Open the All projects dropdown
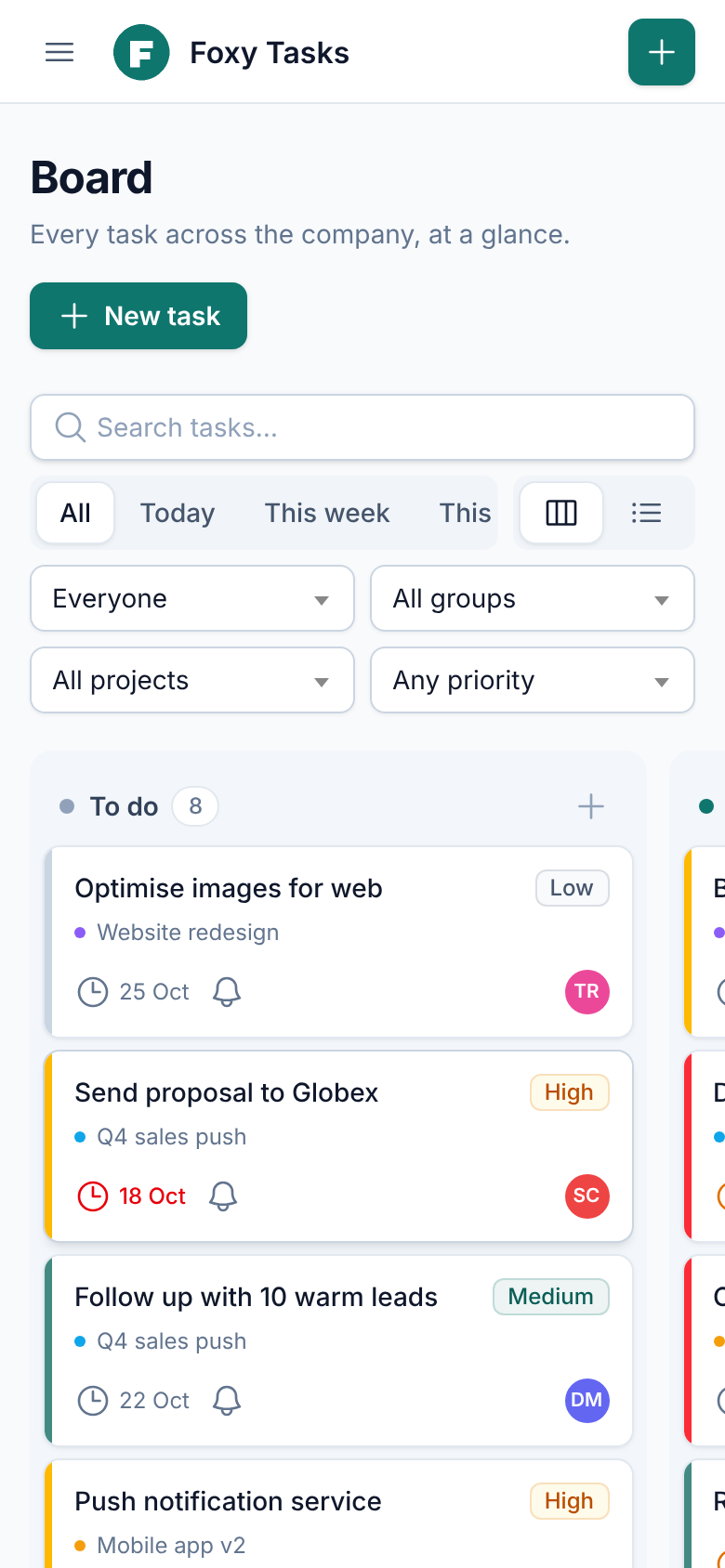Viewport: 725px width, 1568px height. (192, 680)
